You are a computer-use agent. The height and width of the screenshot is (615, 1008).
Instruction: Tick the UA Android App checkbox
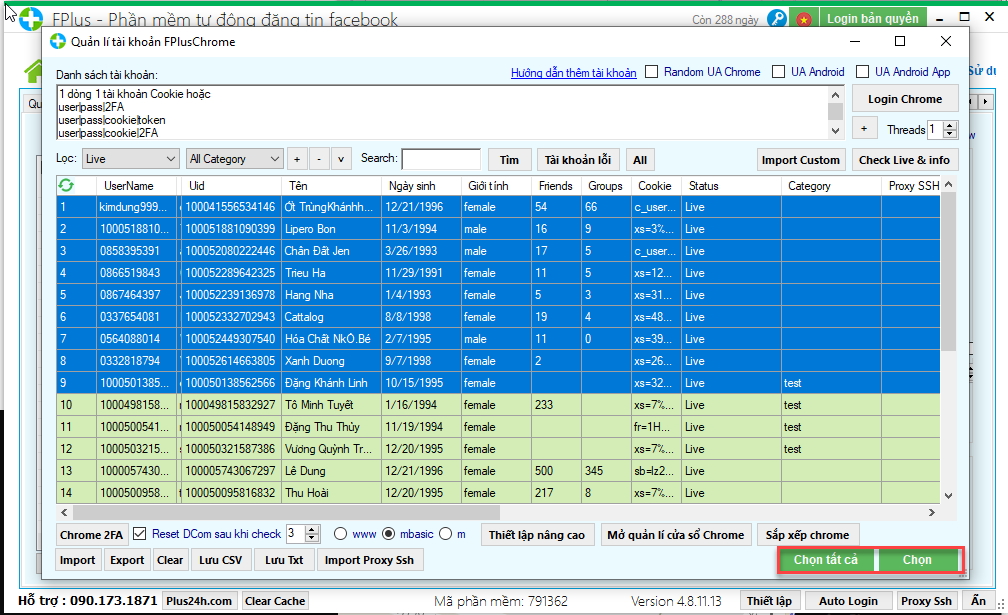[x=862, y=72]
